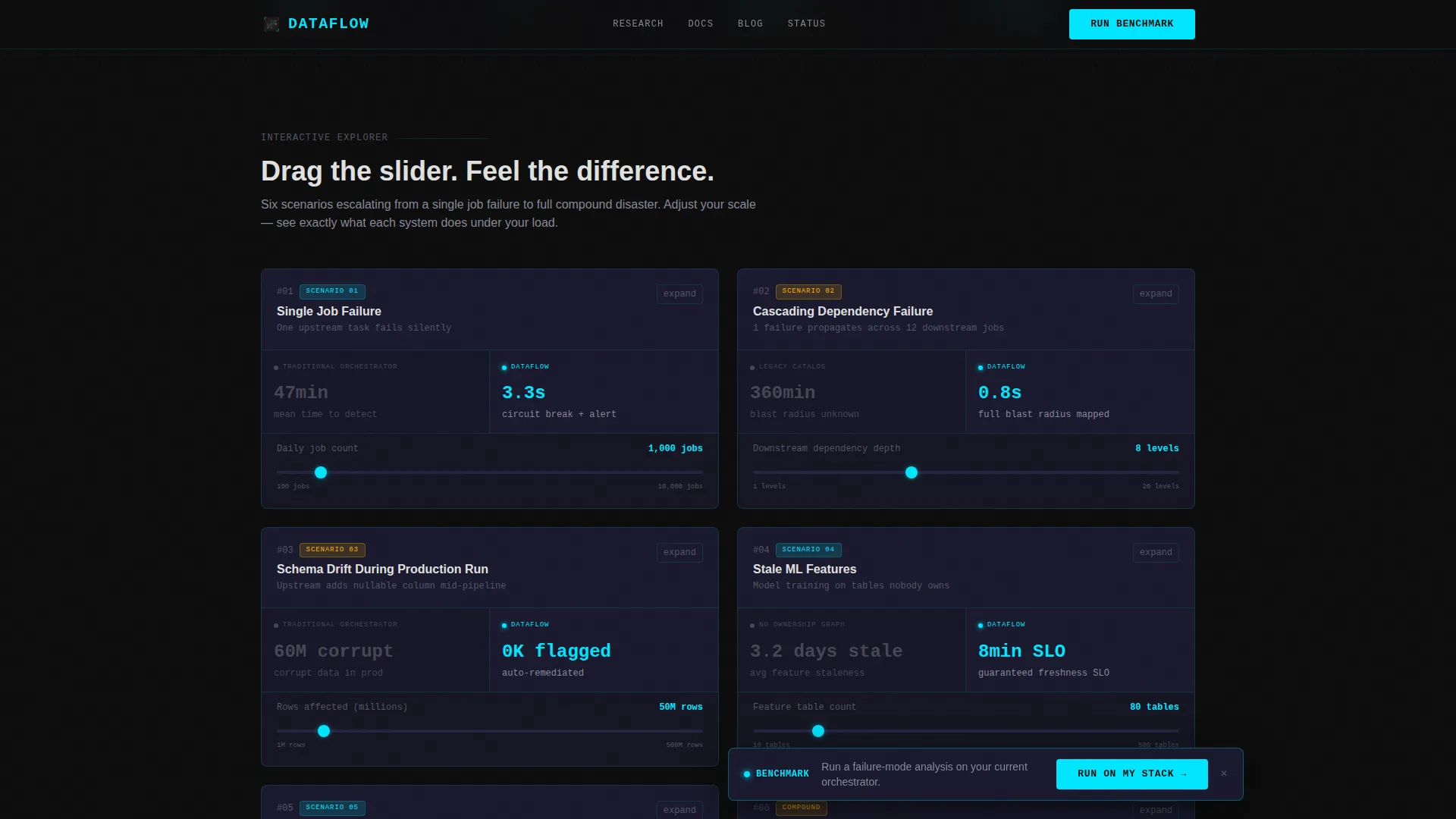The image size is (1456, 819).
Task: Click the 8 levels readout
Action: click(1156, 449)
